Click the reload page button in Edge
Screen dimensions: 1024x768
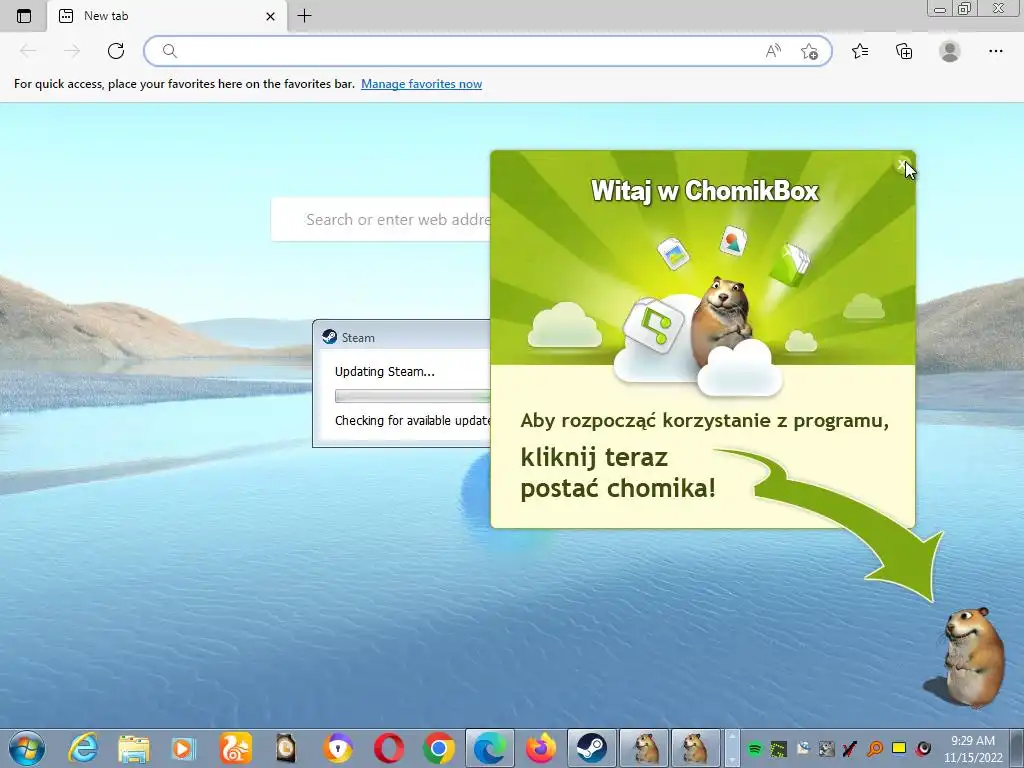tap(116, 51)
